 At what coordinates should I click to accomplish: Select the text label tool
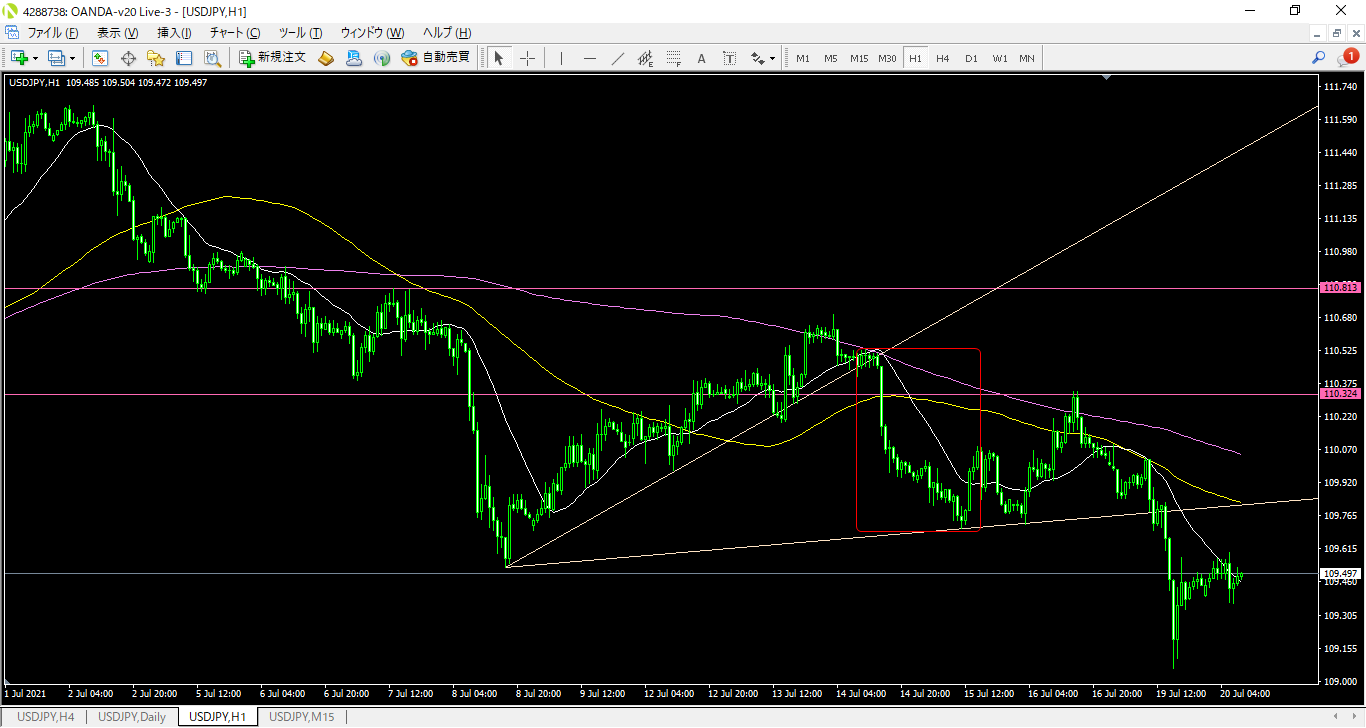(701, 58)
